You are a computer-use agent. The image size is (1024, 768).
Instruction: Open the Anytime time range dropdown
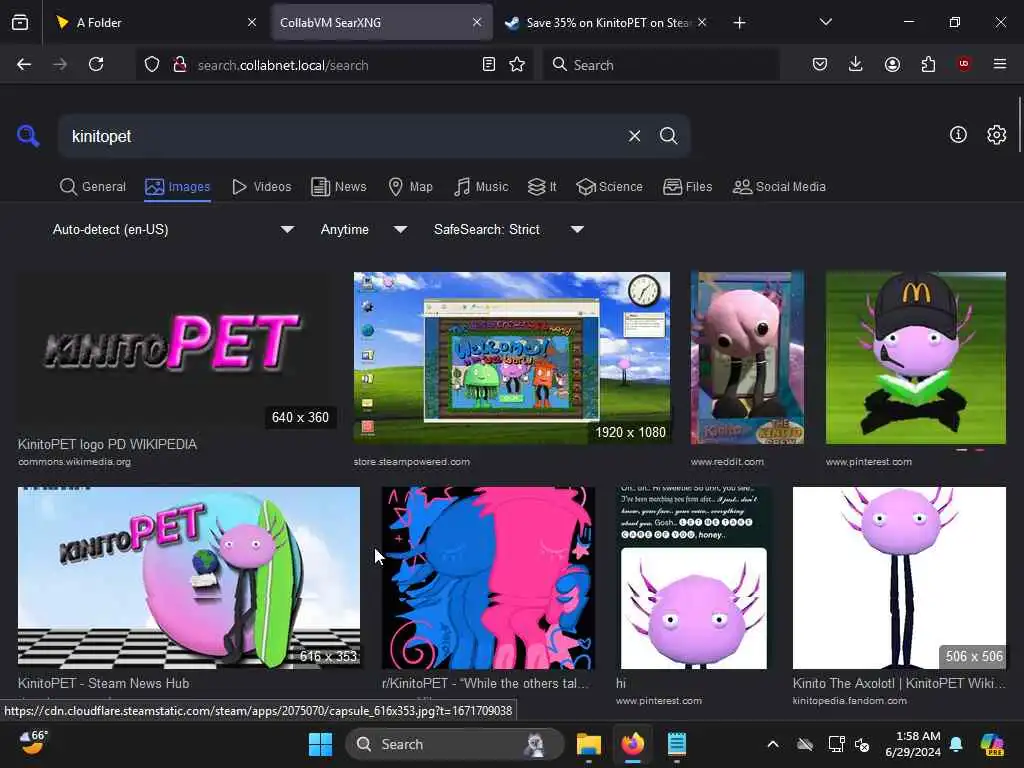tap(363, 229)
